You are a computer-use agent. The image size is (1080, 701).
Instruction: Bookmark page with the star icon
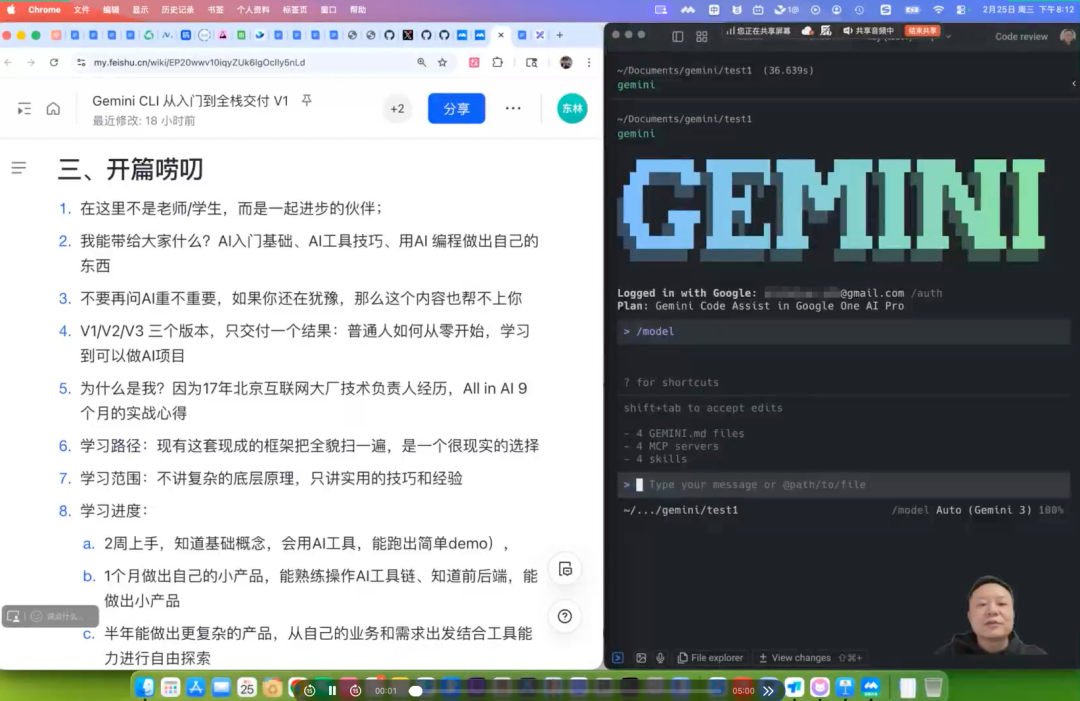[x=442, y=63]
